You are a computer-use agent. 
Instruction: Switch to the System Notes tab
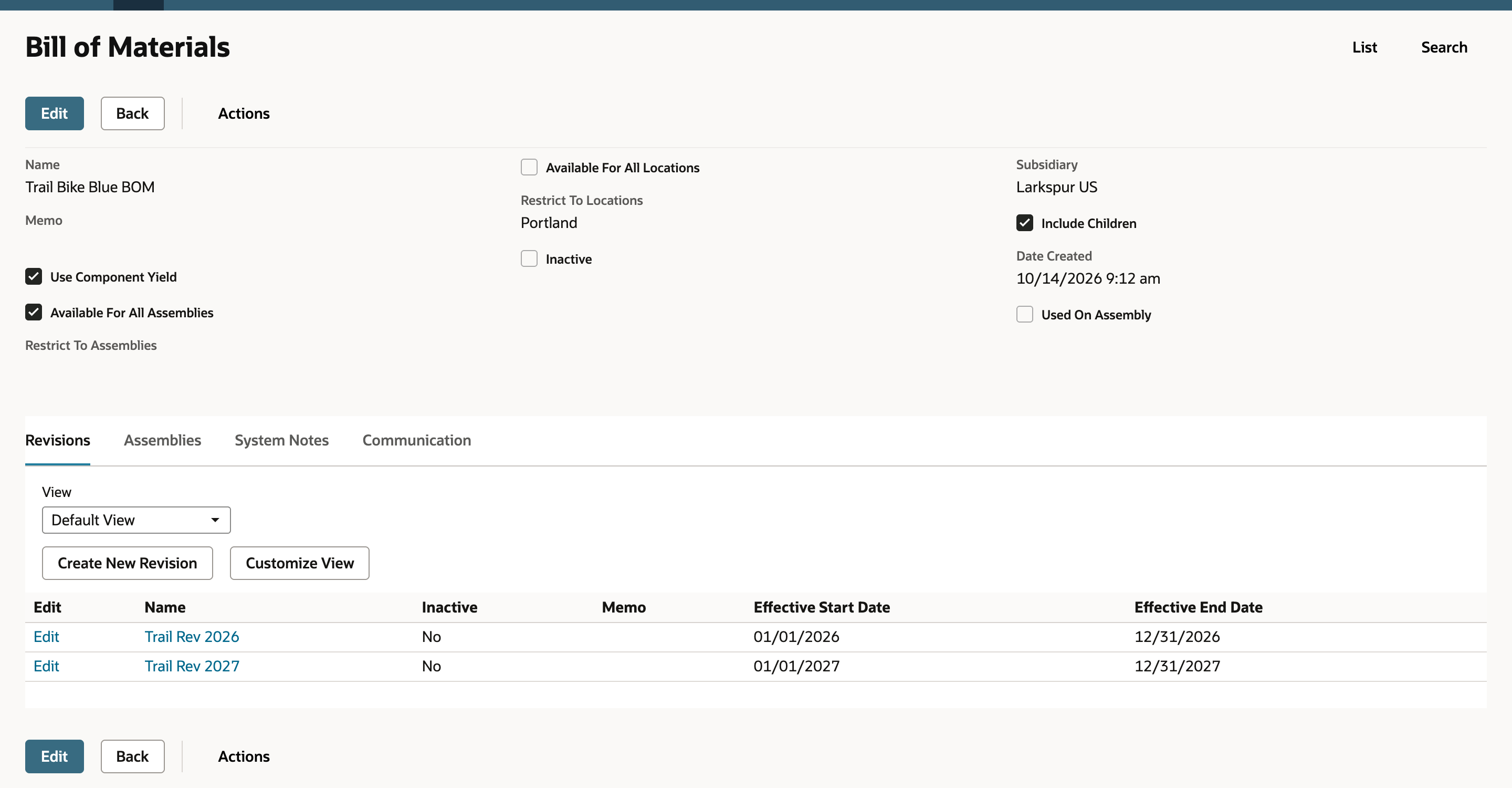[281, 440]
